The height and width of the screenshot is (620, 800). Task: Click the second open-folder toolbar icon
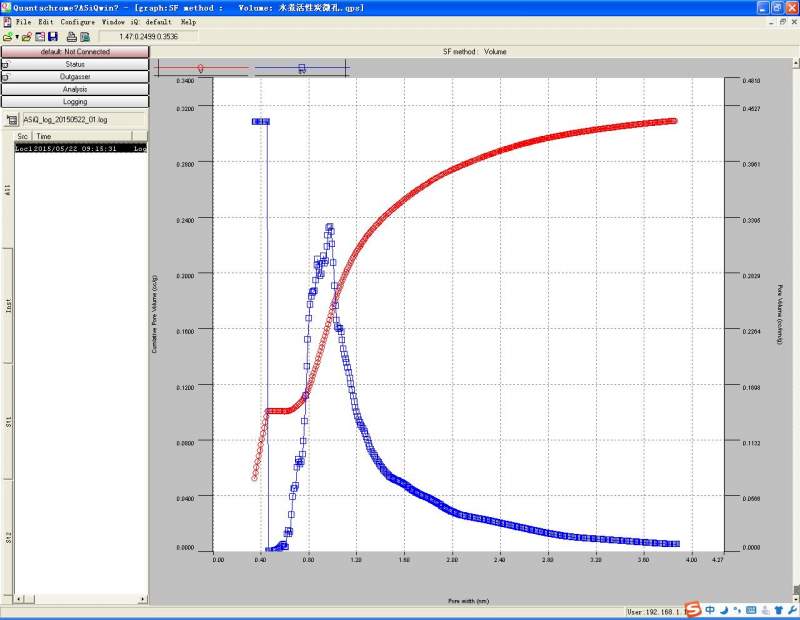[x=27, y=37]
